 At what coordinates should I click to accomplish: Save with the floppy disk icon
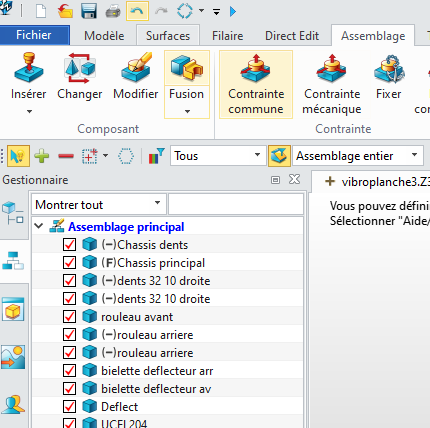coord(89,12)
